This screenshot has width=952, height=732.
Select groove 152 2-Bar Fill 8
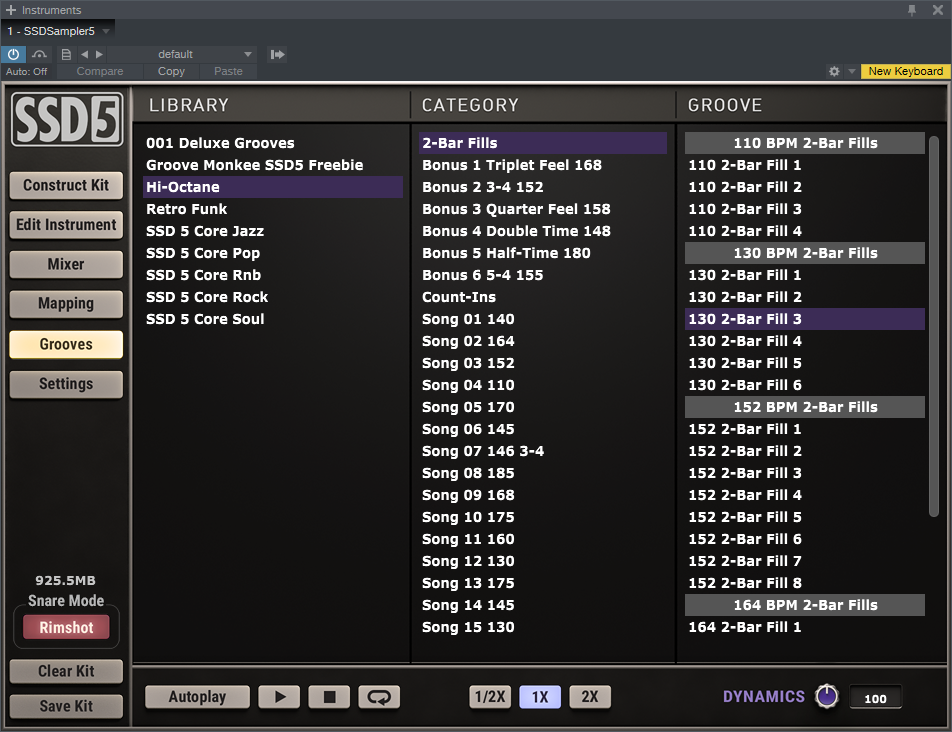pos(804,583)
